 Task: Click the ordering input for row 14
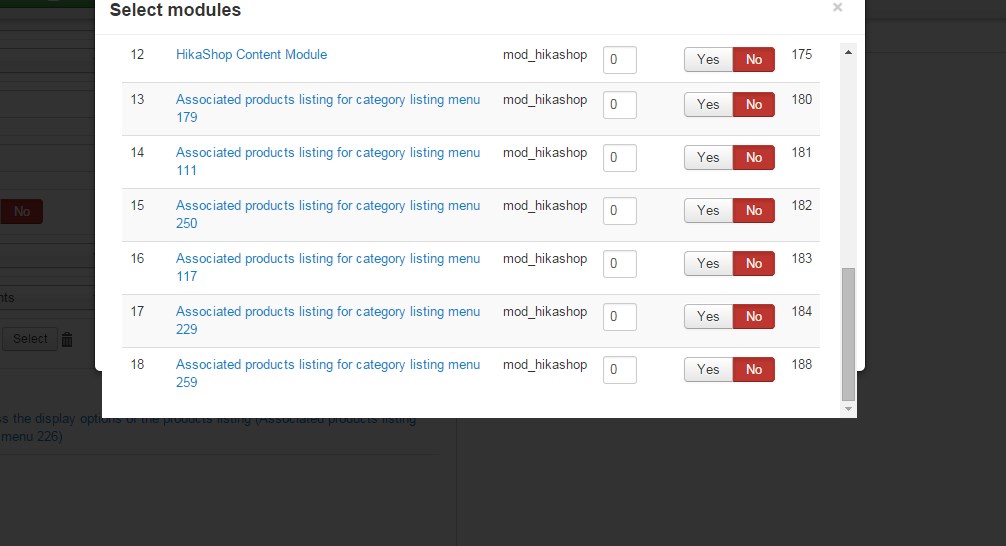tap(620, 158)
